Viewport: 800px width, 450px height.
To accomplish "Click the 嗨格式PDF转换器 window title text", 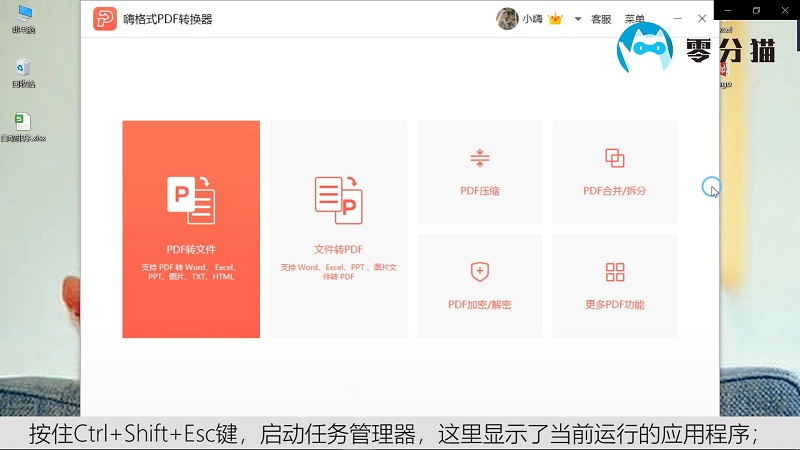I will 167,19.
